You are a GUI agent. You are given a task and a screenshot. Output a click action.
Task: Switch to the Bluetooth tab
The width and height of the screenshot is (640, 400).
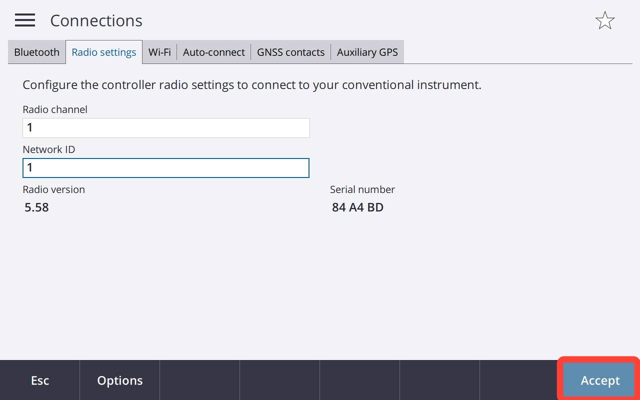tap(37, 52)
